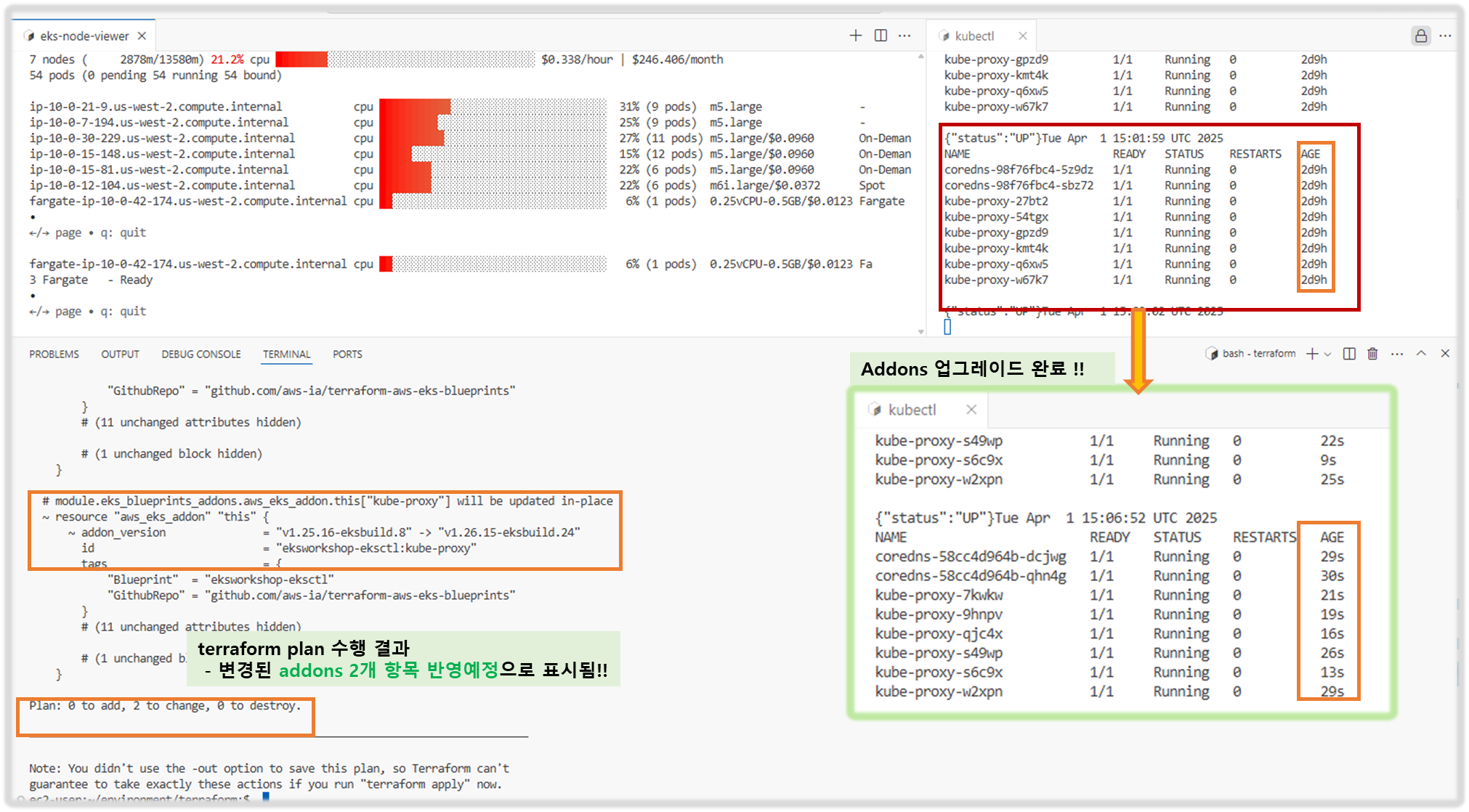Switch to the PROBLEMS tab
This screenshot has height=812, width=1469.
(x=54, y=354)
